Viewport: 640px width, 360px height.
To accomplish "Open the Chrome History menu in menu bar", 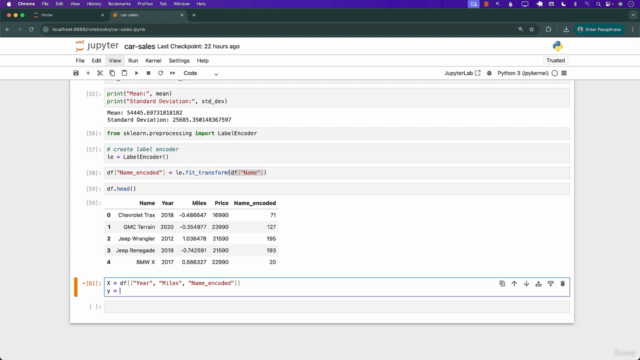I will tap(94, 4).
